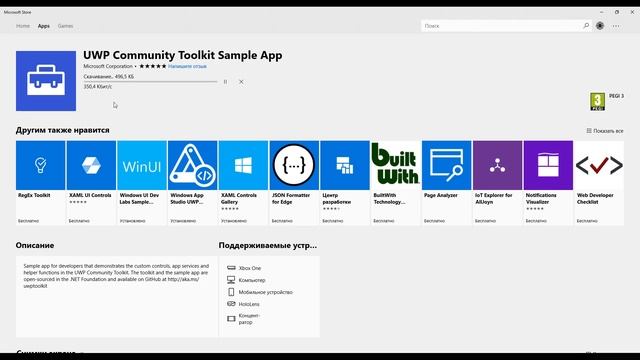Click the 350,4 Кбит/с speed text
This screenshot has width=640, height=360.
click(x=98, y=87)
